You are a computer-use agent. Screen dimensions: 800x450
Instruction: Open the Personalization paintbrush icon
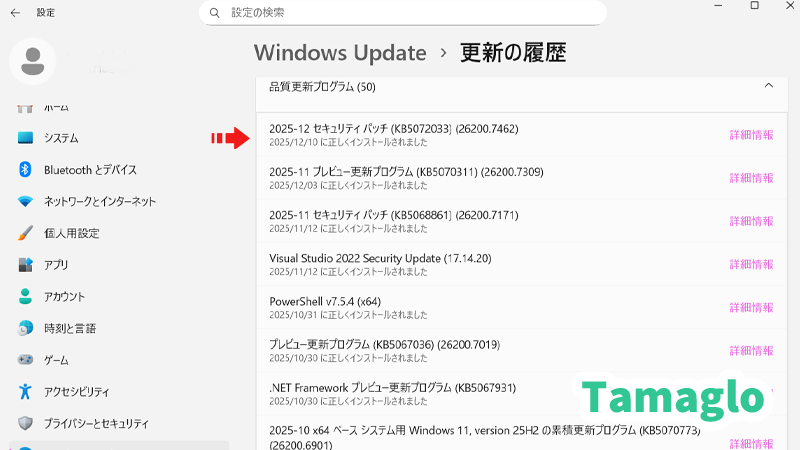[x=26, y=233]
